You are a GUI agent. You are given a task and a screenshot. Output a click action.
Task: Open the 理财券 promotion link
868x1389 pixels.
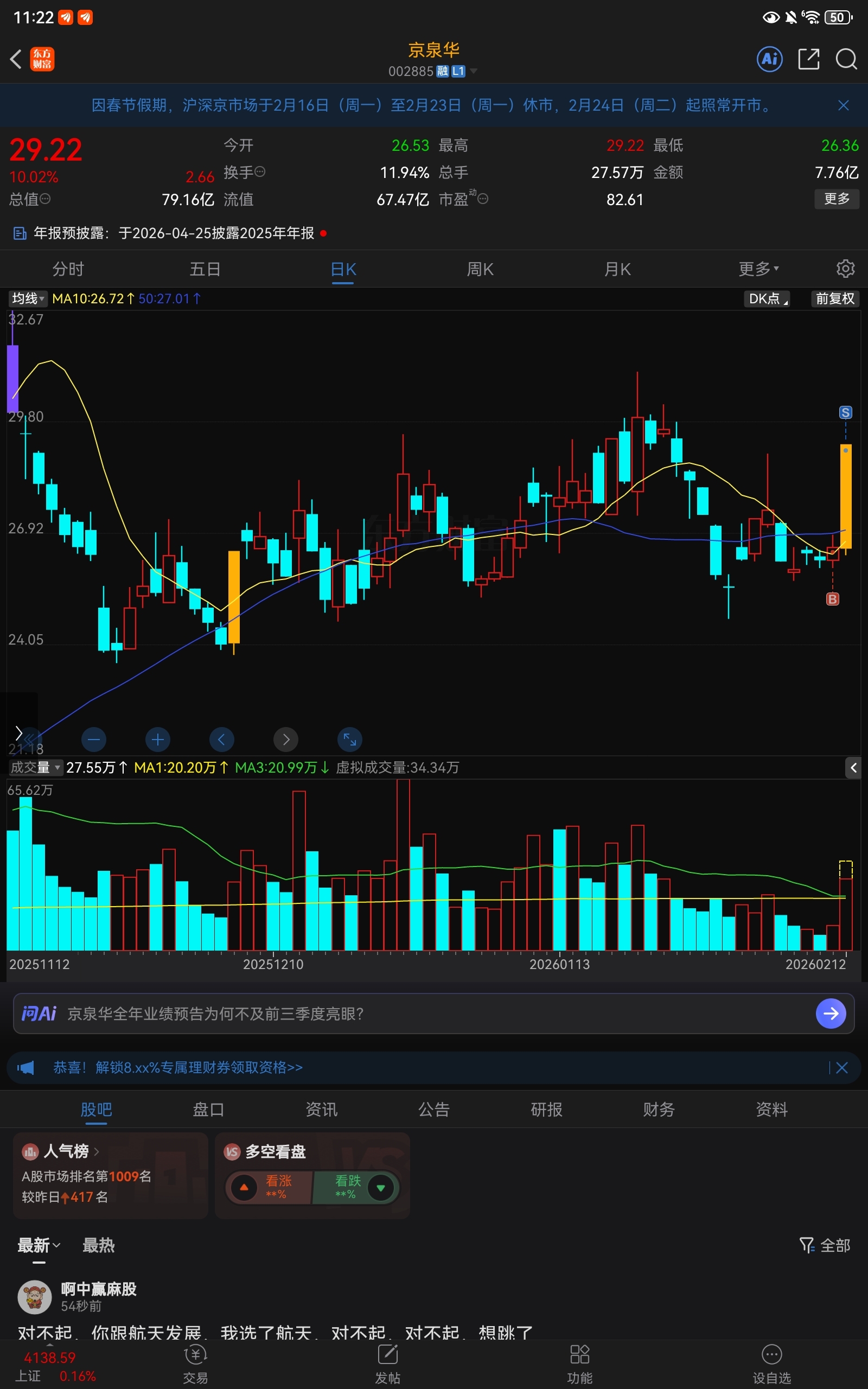click(178, 1068)
